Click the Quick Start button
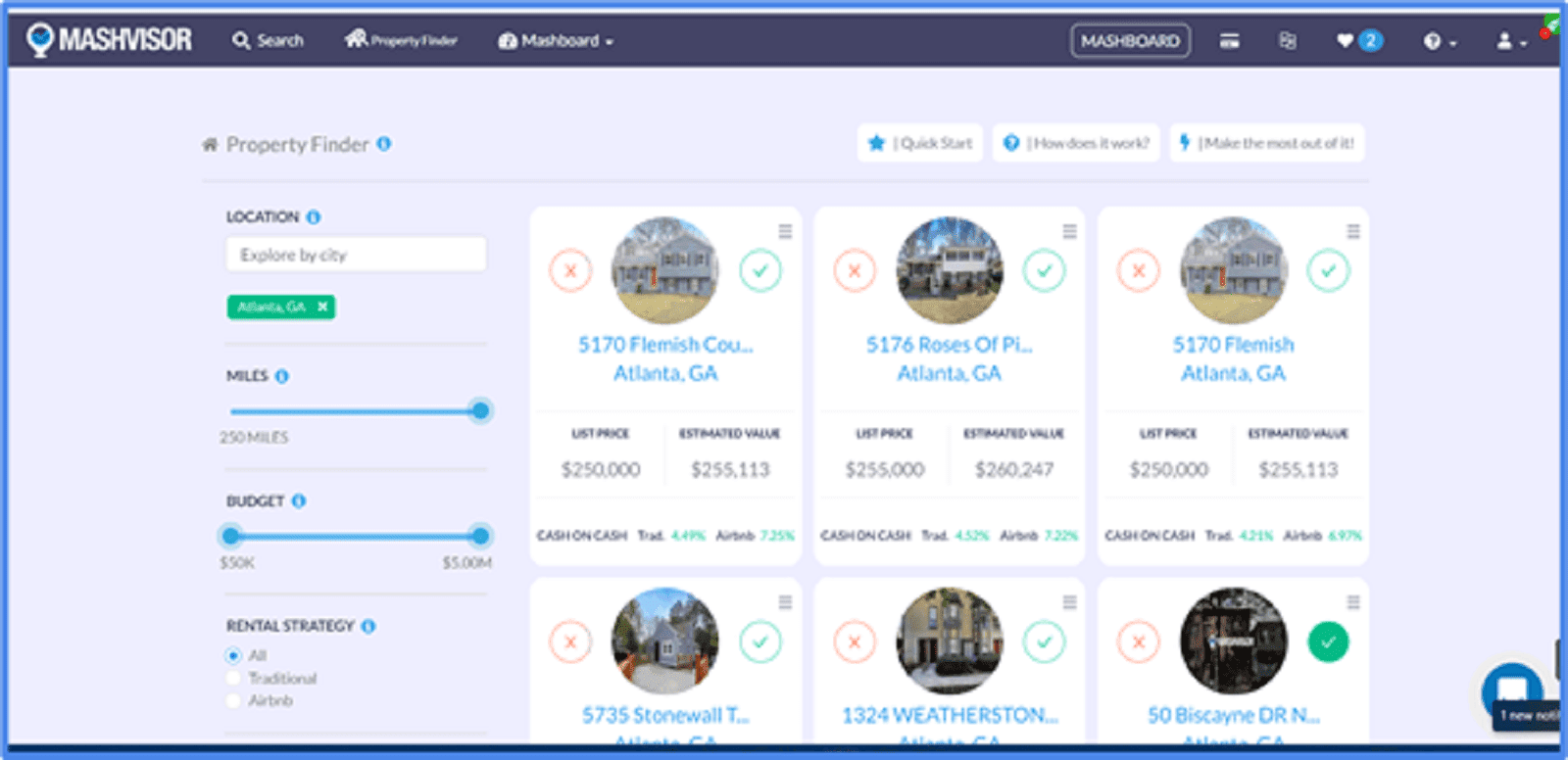 920,143
